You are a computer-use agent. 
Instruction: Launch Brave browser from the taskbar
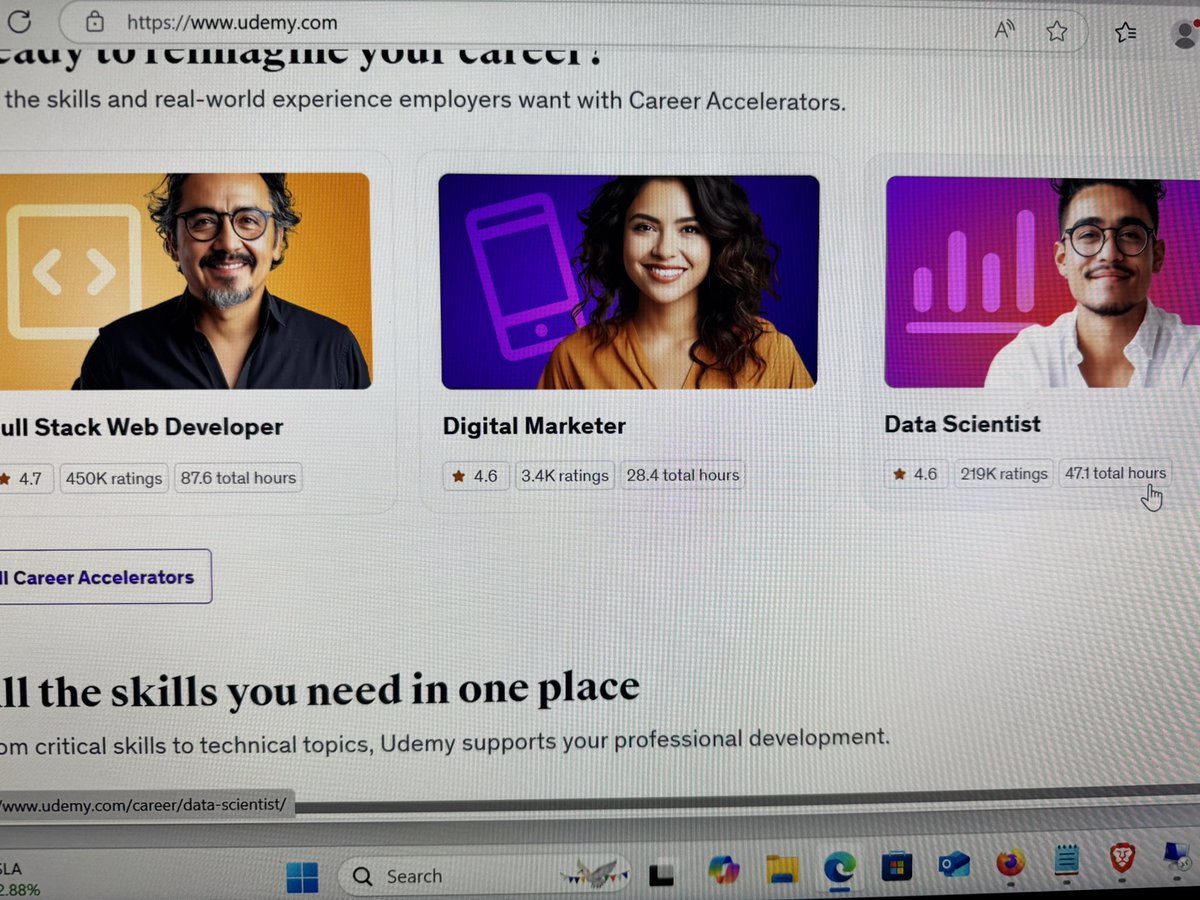click(x=1123, y=858)
